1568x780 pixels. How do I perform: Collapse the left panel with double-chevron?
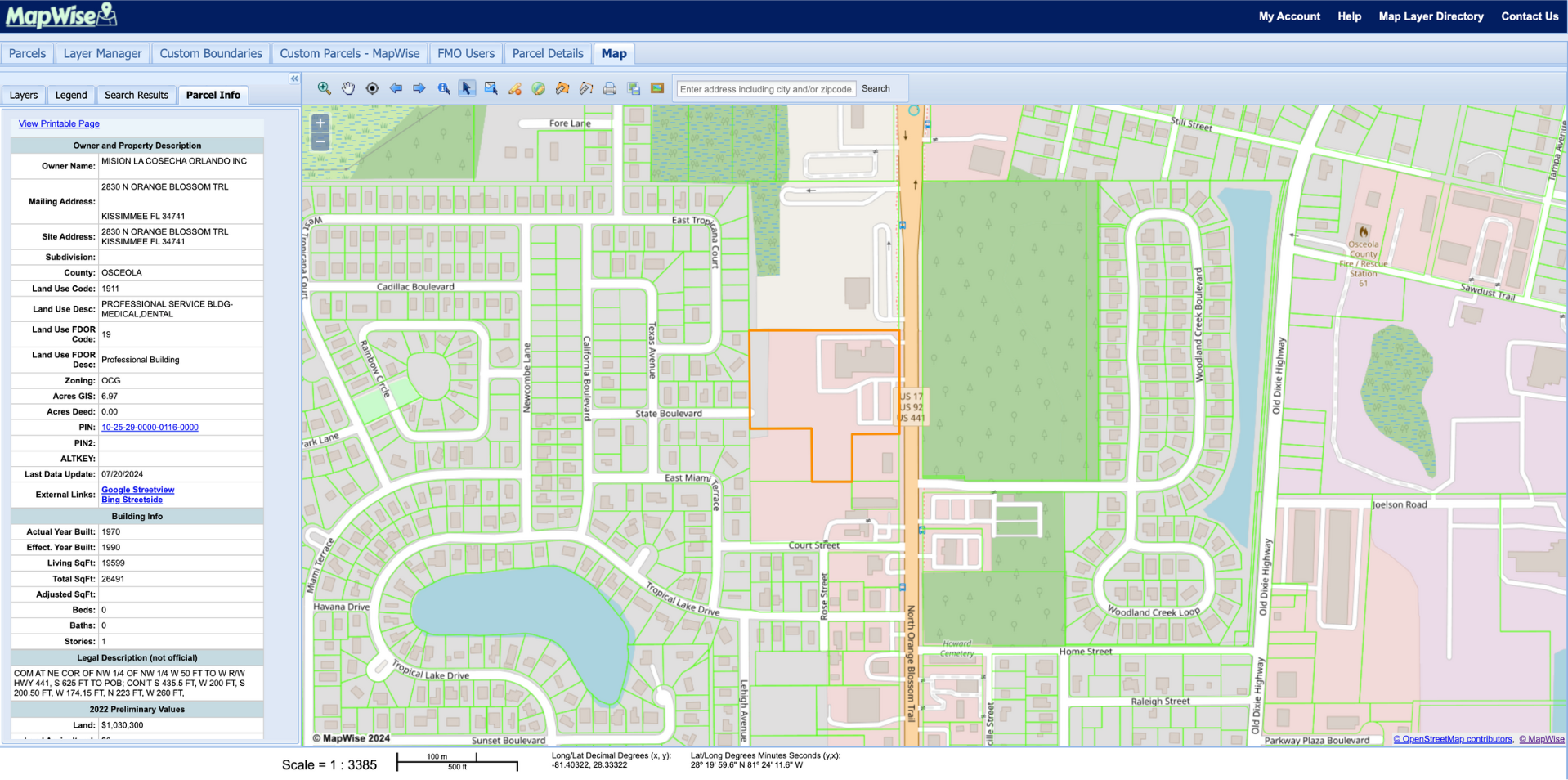pos(293,78)
